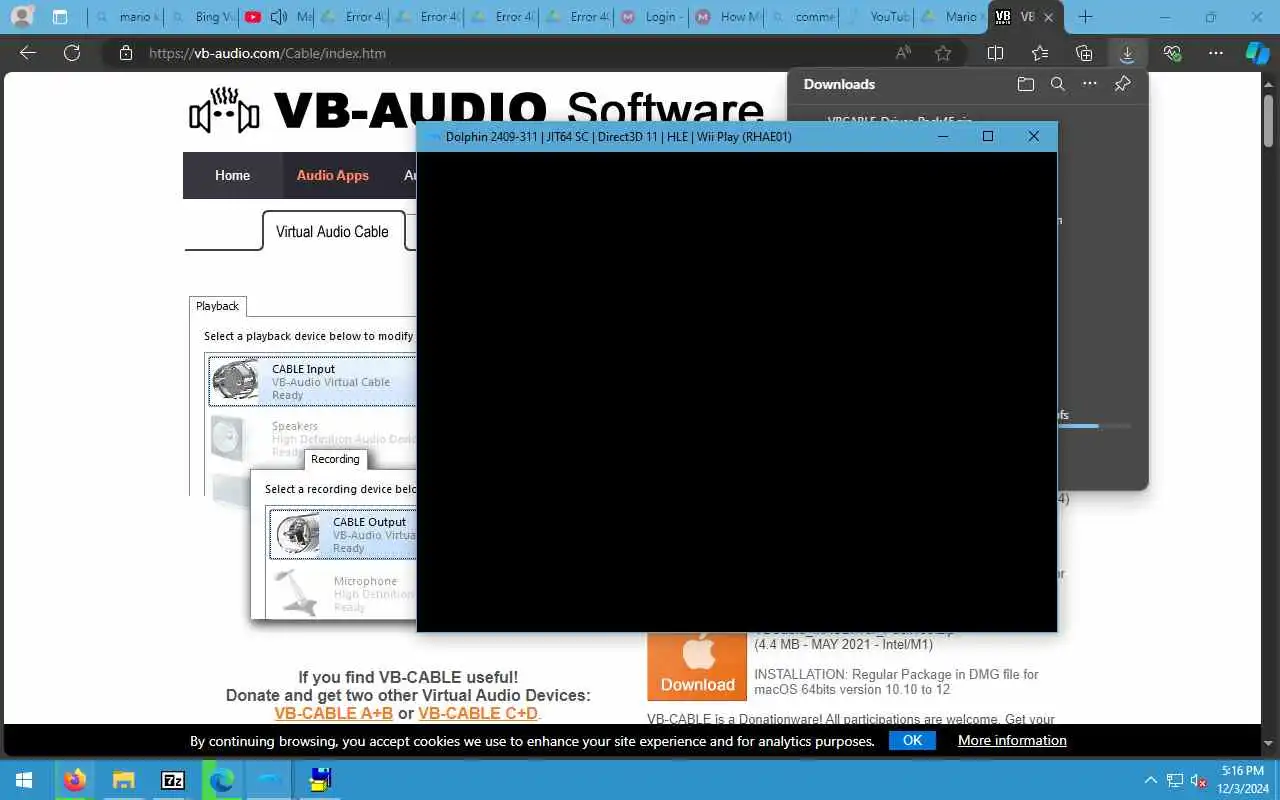The height and width of the screenshot is (800, 1280).
Task: Click the VB-AUDIO Software logo
Action: pos(476,111)
